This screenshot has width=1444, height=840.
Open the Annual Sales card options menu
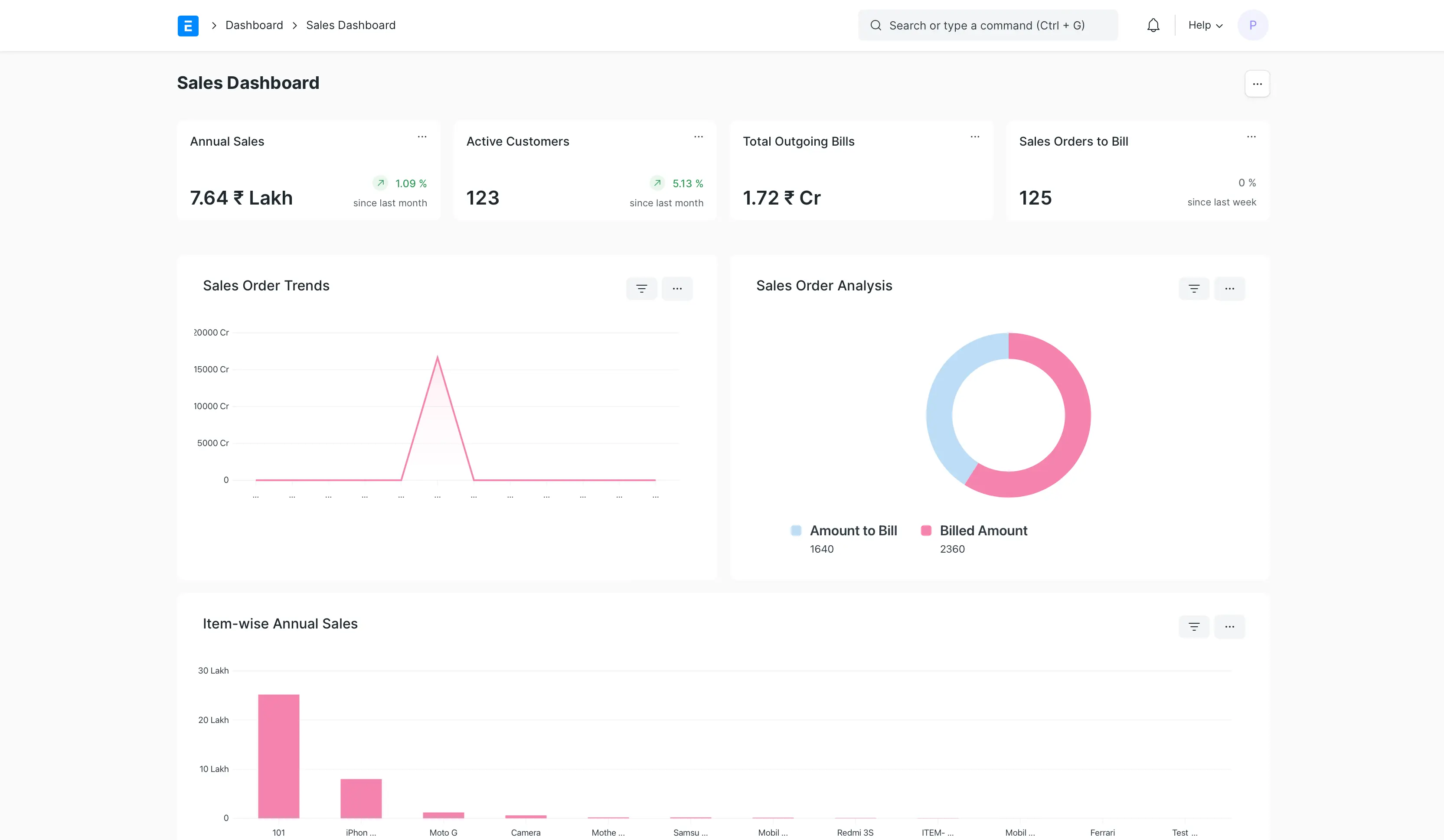(422, 136)
